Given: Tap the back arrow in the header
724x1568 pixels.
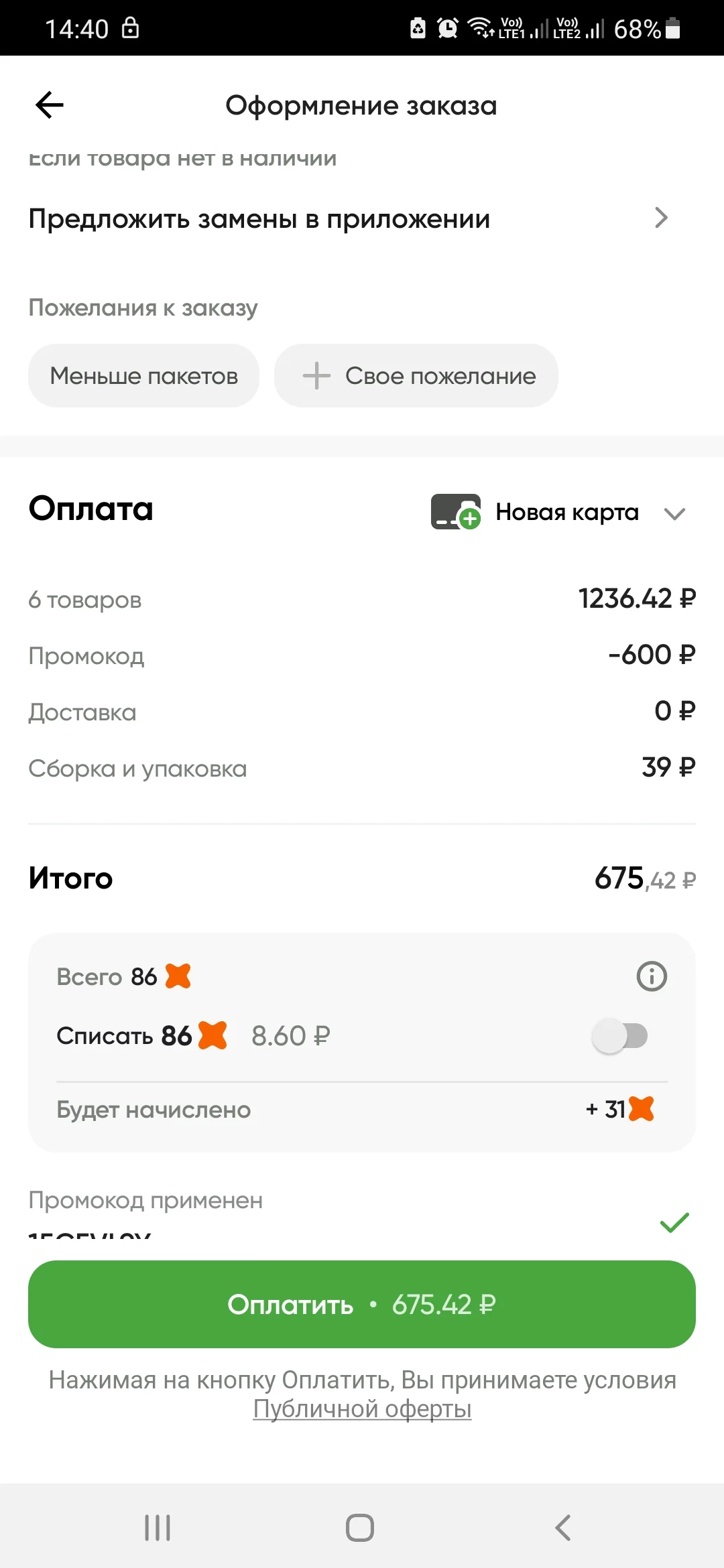Looking at the screenshot, I should (50, 105).
